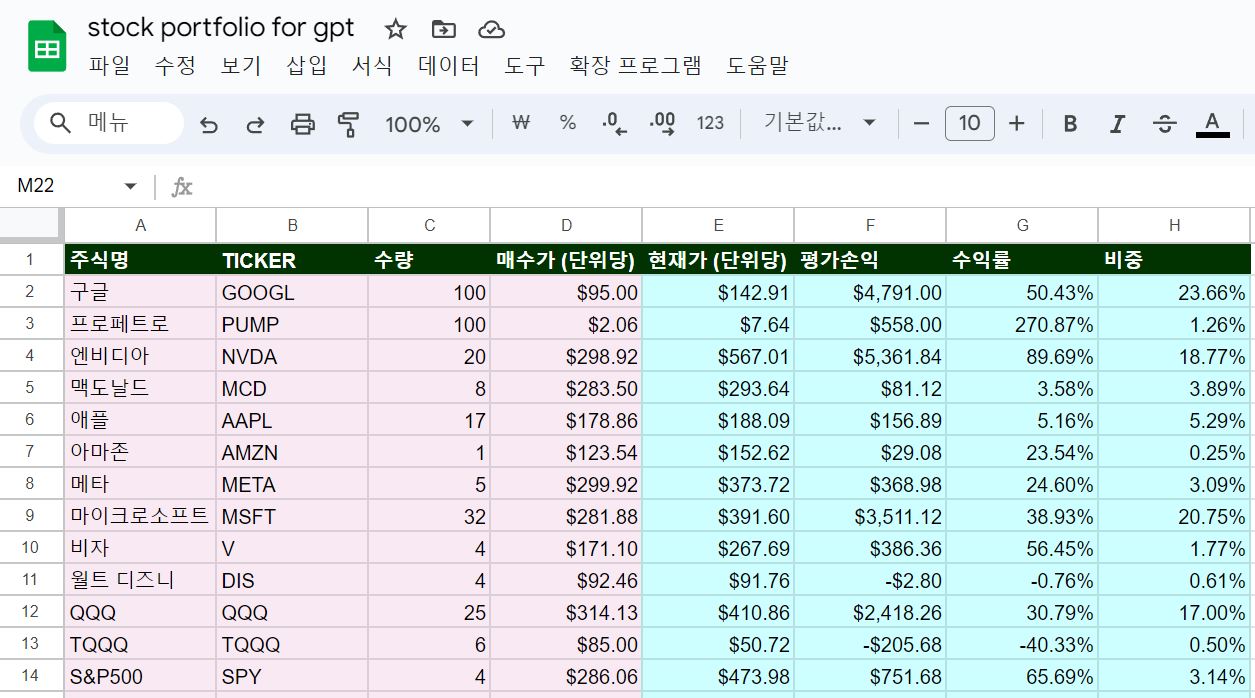1255x698 pixels.
Task: Open the 데이터 menu
Action: pos(449,66)
